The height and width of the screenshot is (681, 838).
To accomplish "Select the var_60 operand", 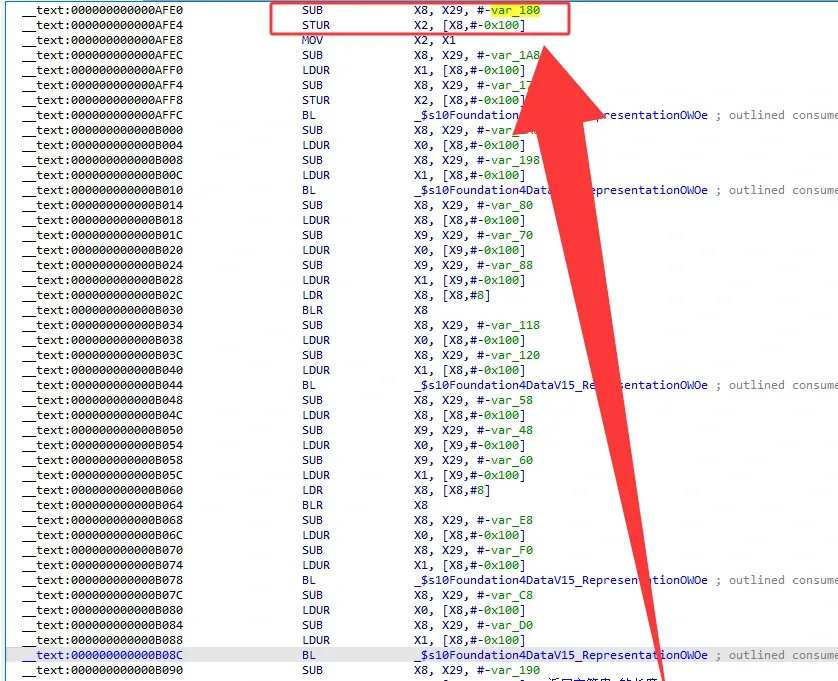I will pyautogui.click(x=512, y=460).
